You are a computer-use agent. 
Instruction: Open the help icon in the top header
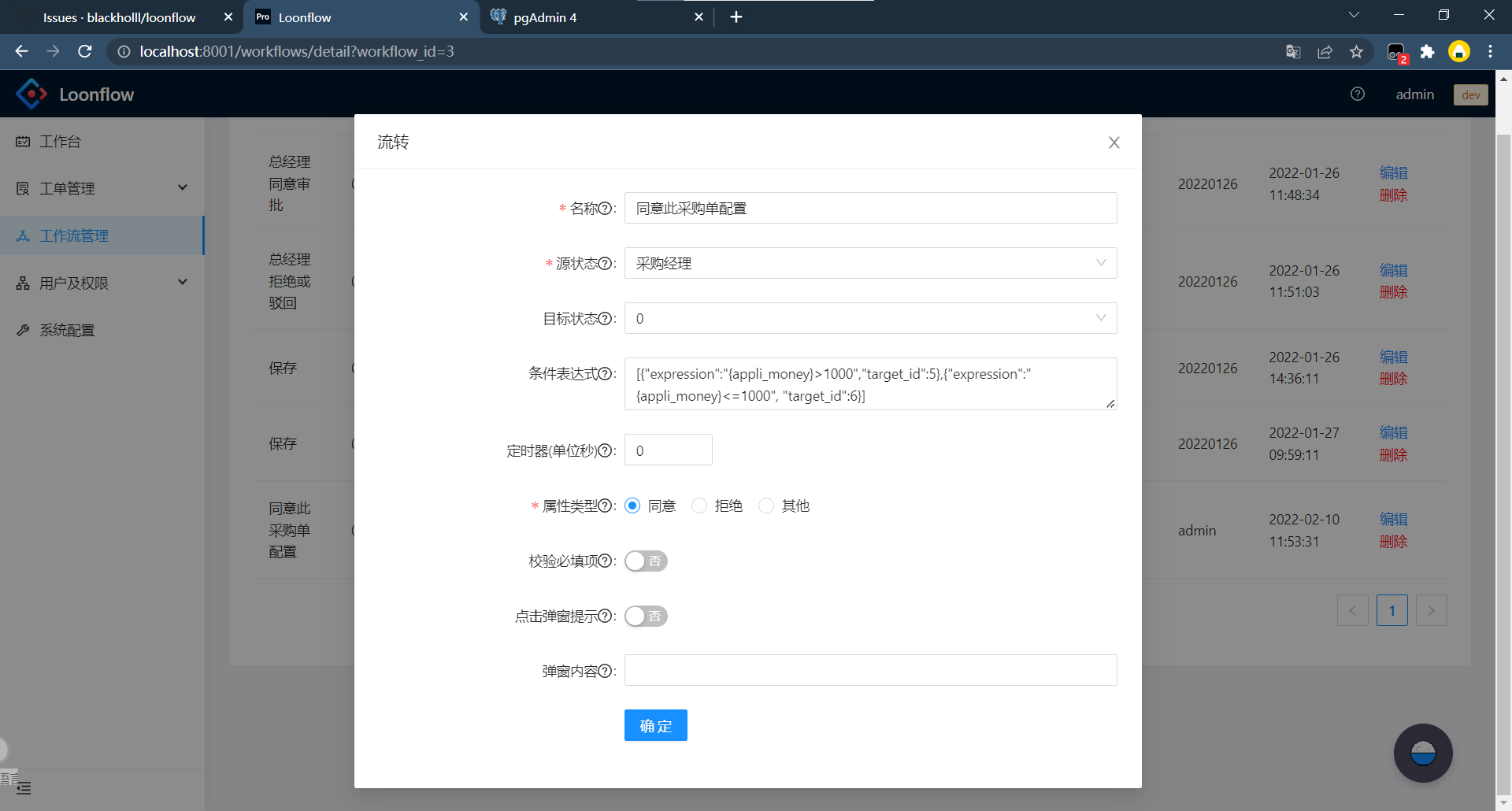[x=1358, y=94]
